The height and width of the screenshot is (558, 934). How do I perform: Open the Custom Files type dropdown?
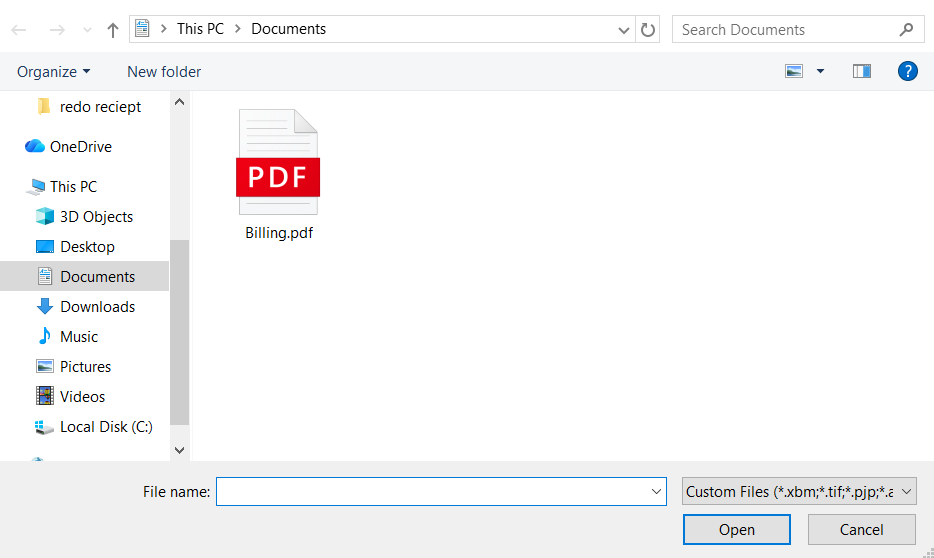point(799,492)
